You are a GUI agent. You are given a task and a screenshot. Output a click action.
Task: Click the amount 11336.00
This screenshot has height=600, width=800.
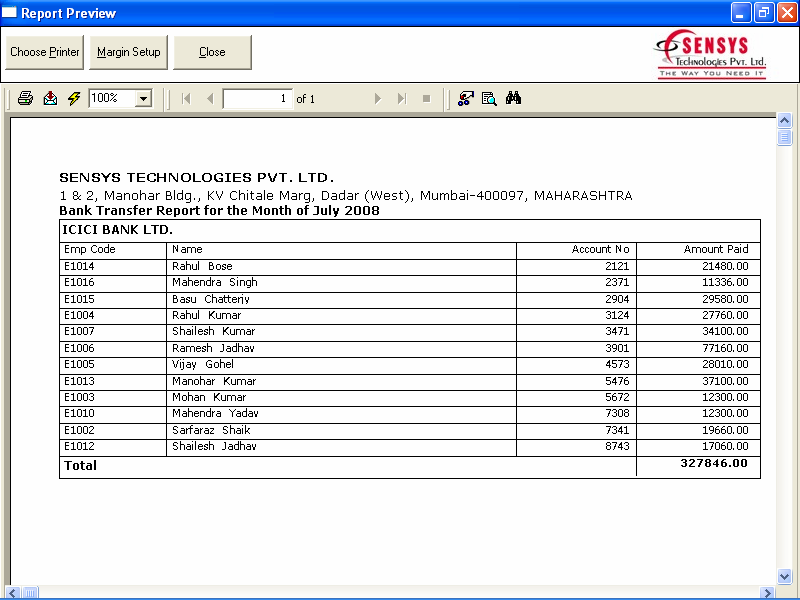[725, 283]
